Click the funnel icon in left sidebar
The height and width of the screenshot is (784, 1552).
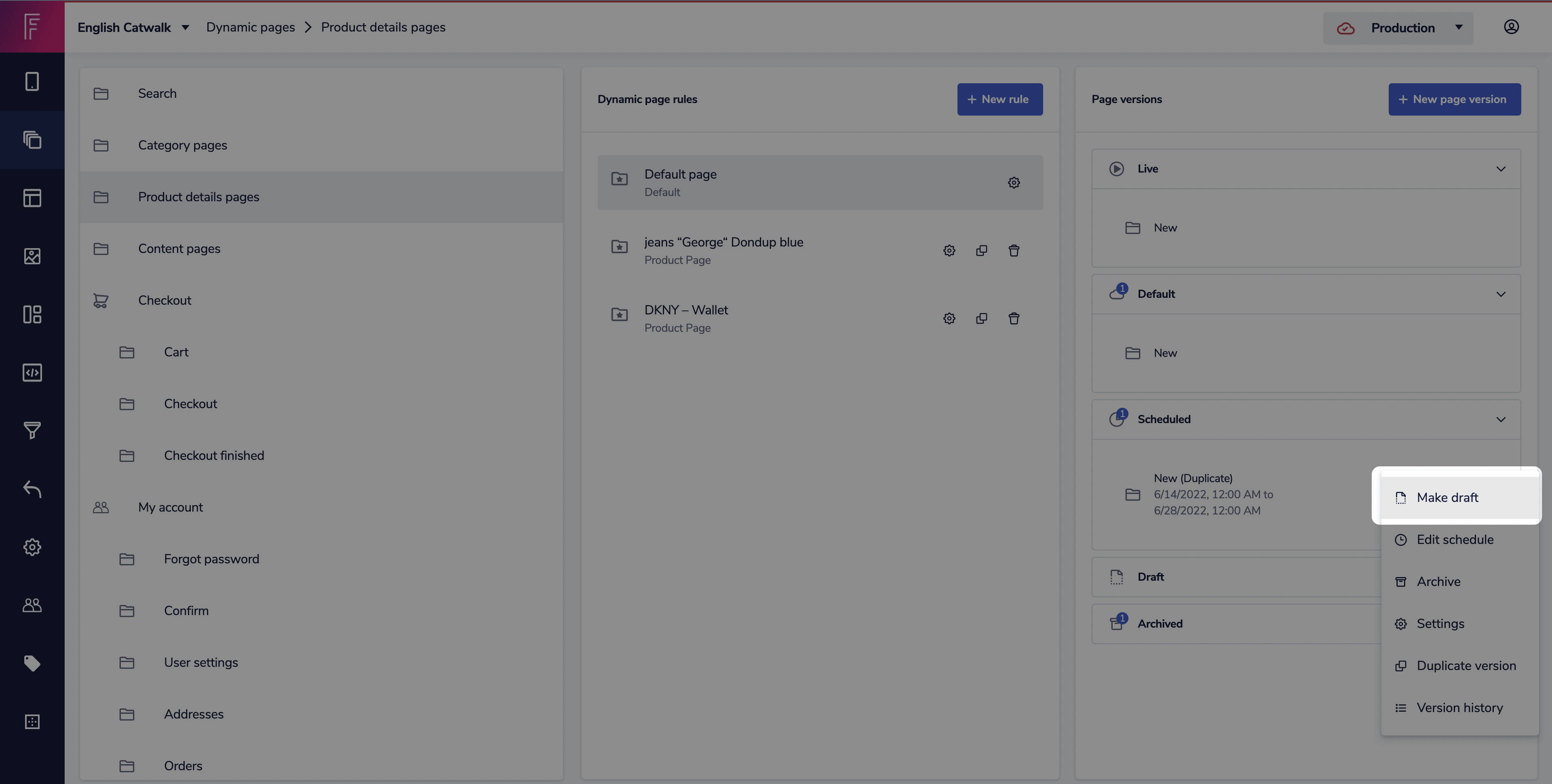[32, 430]
